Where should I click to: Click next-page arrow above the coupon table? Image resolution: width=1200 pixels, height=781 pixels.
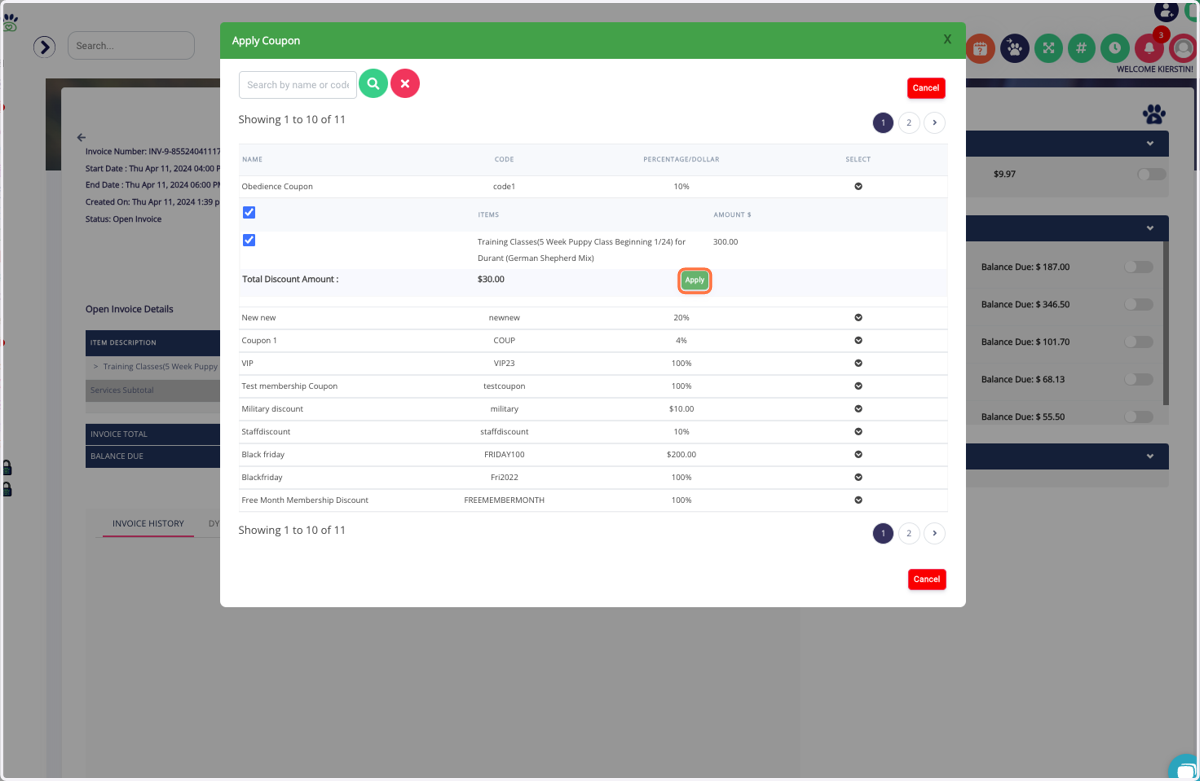(x=934, y=122)
